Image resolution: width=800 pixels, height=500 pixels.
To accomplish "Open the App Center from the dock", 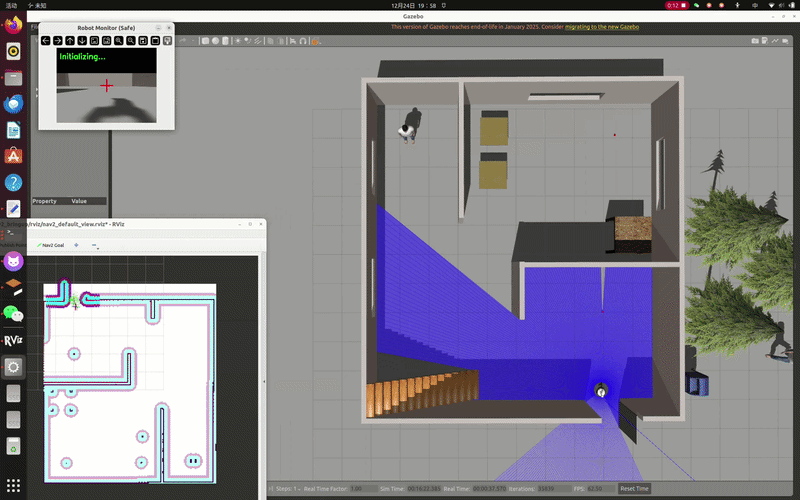I will 13,156.
